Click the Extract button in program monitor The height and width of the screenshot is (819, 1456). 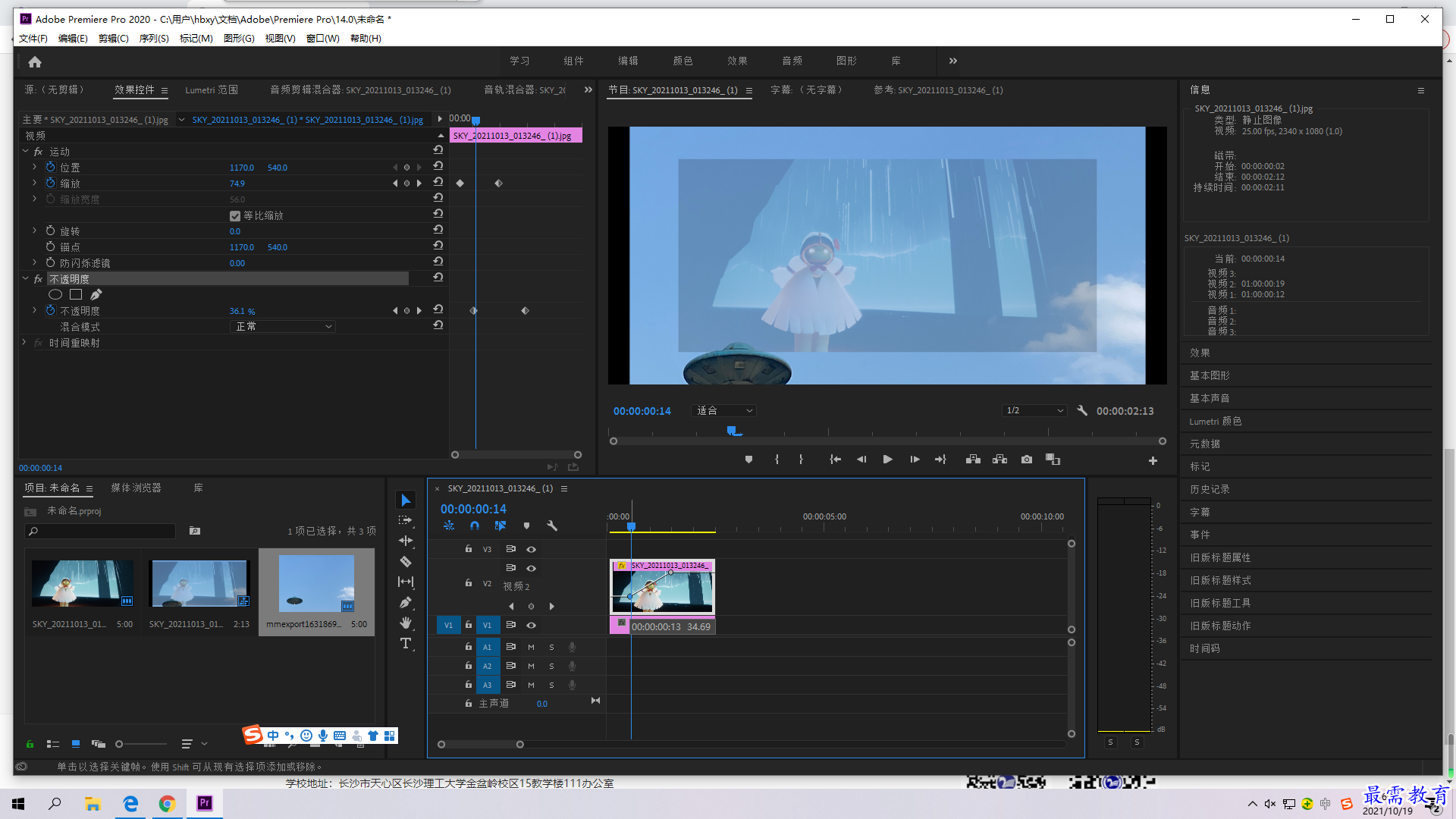999,460
